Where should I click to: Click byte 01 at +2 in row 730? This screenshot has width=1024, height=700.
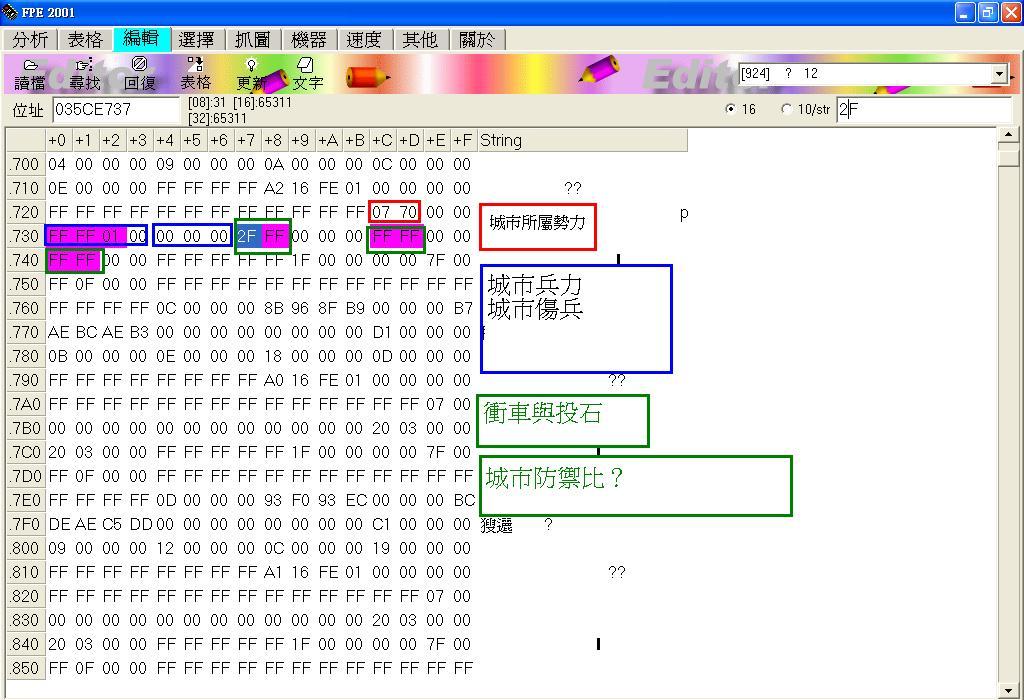[111, 236]
